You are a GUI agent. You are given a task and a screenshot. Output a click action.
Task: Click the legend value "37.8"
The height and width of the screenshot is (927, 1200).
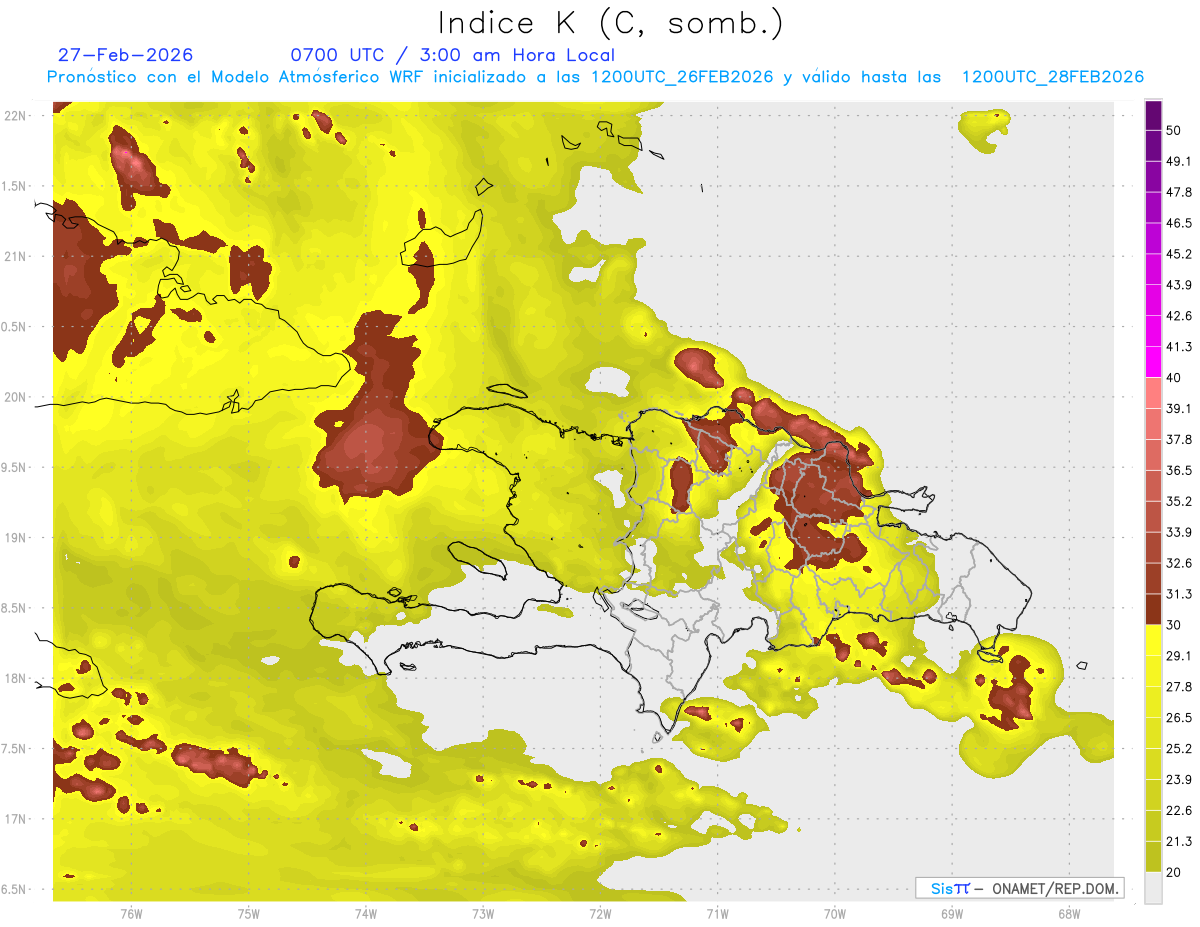pos(1180,439)
